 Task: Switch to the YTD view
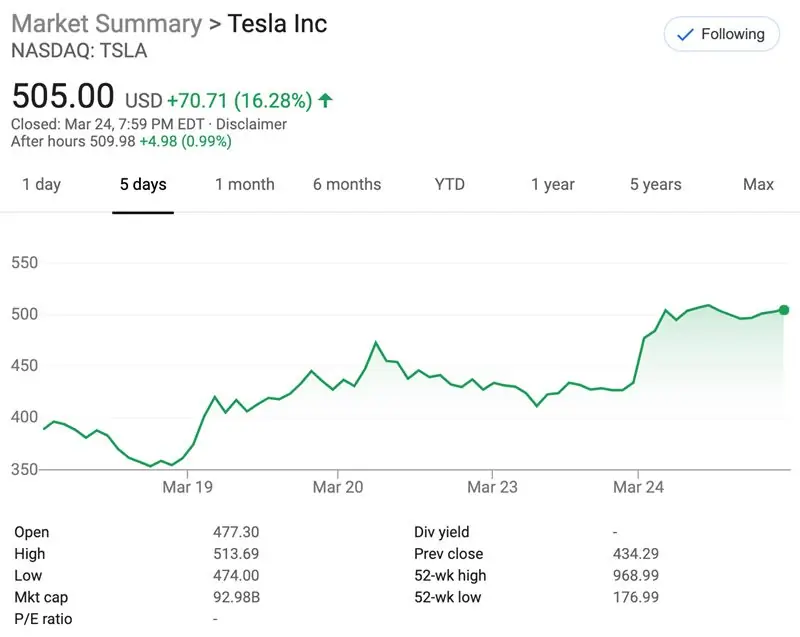tap(449, 184)
